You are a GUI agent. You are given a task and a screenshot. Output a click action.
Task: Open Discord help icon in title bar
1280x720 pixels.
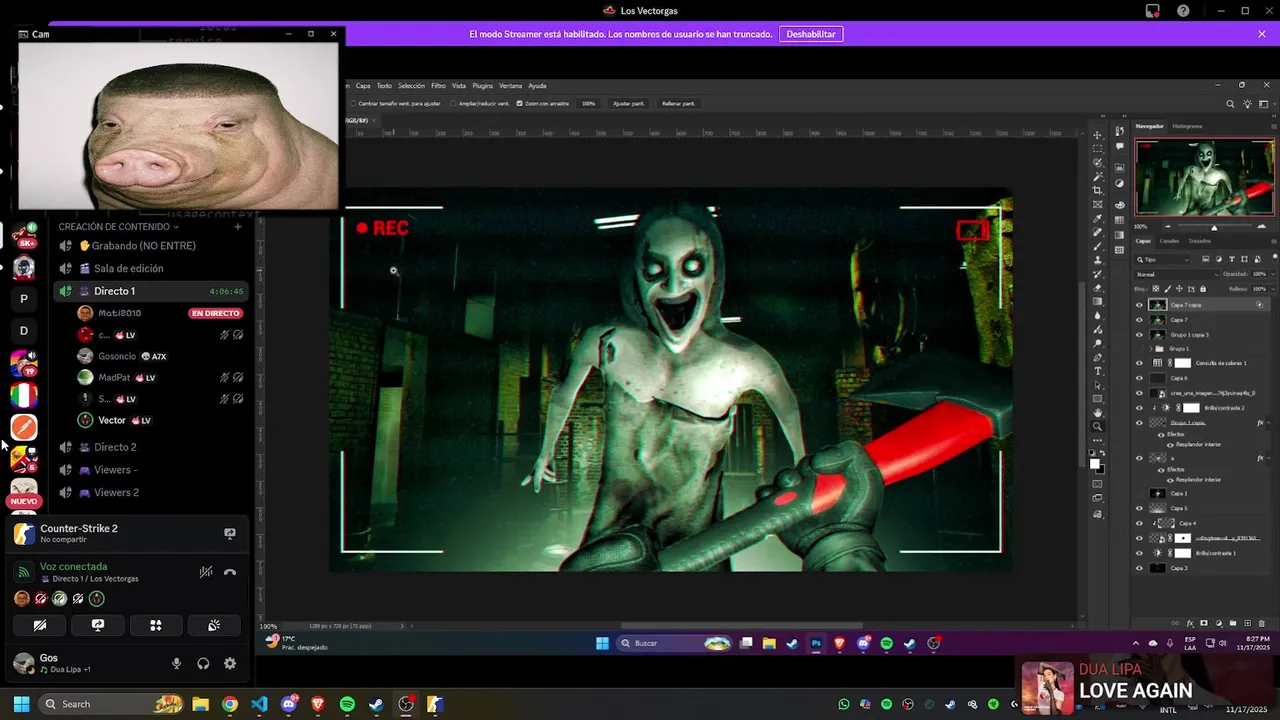click(x=1184, y=11)
